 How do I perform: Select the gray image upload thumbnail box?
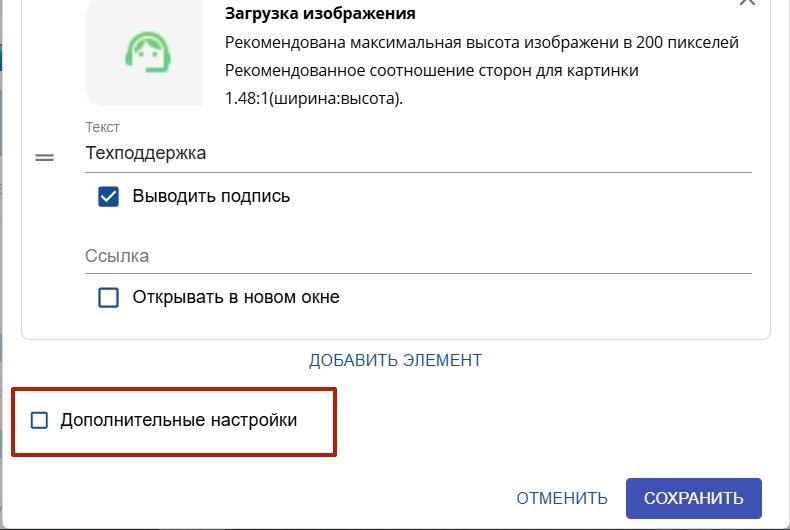click(x=144, y=52)
